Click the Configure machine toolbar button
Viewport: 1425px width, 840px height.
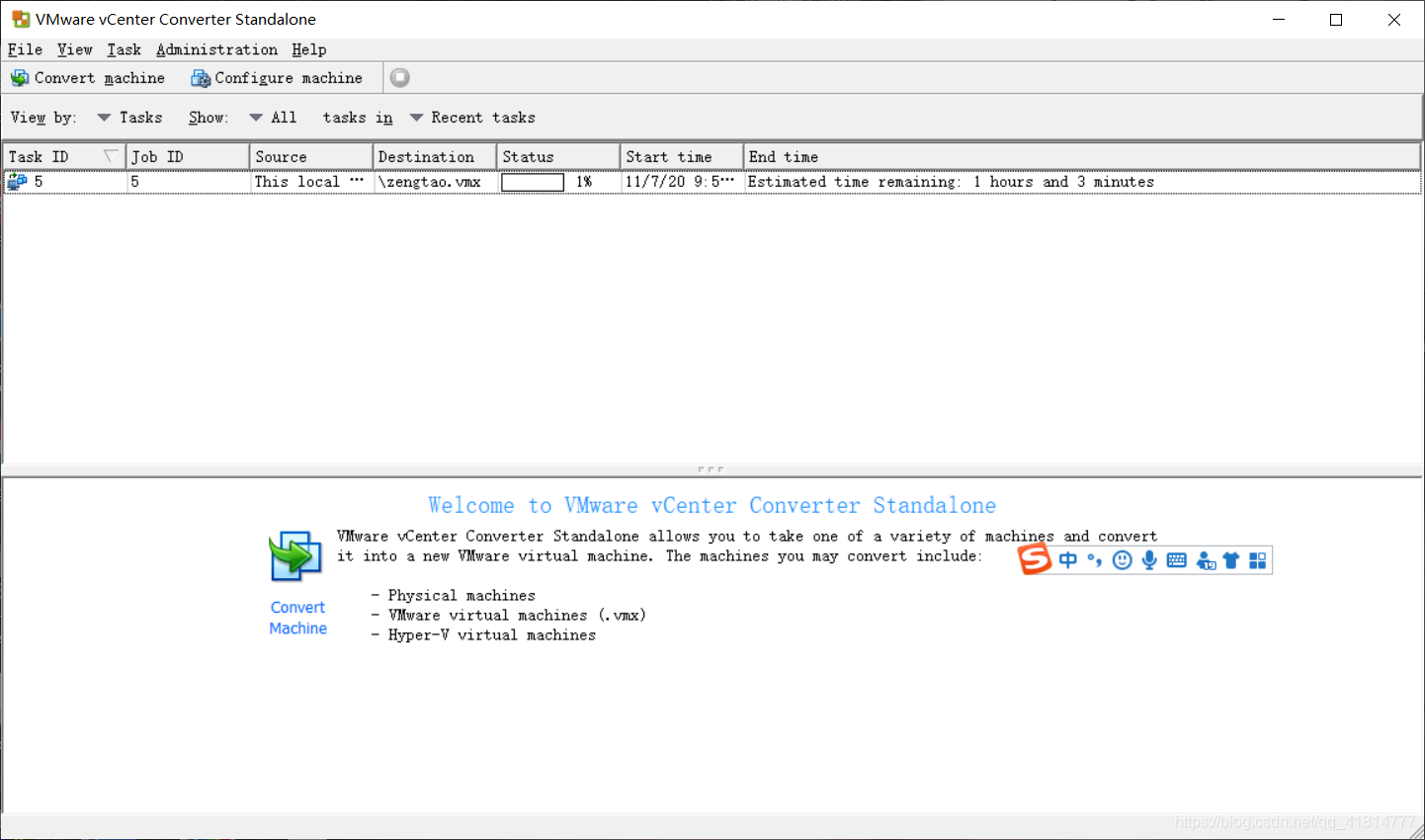pos(277,78)
